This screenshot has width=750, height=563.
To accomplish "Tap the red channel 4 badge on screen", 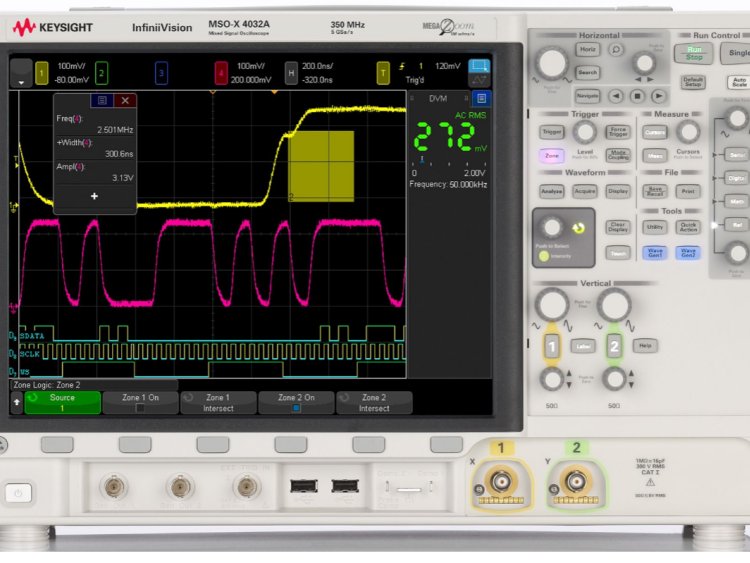I will point(221,74).
